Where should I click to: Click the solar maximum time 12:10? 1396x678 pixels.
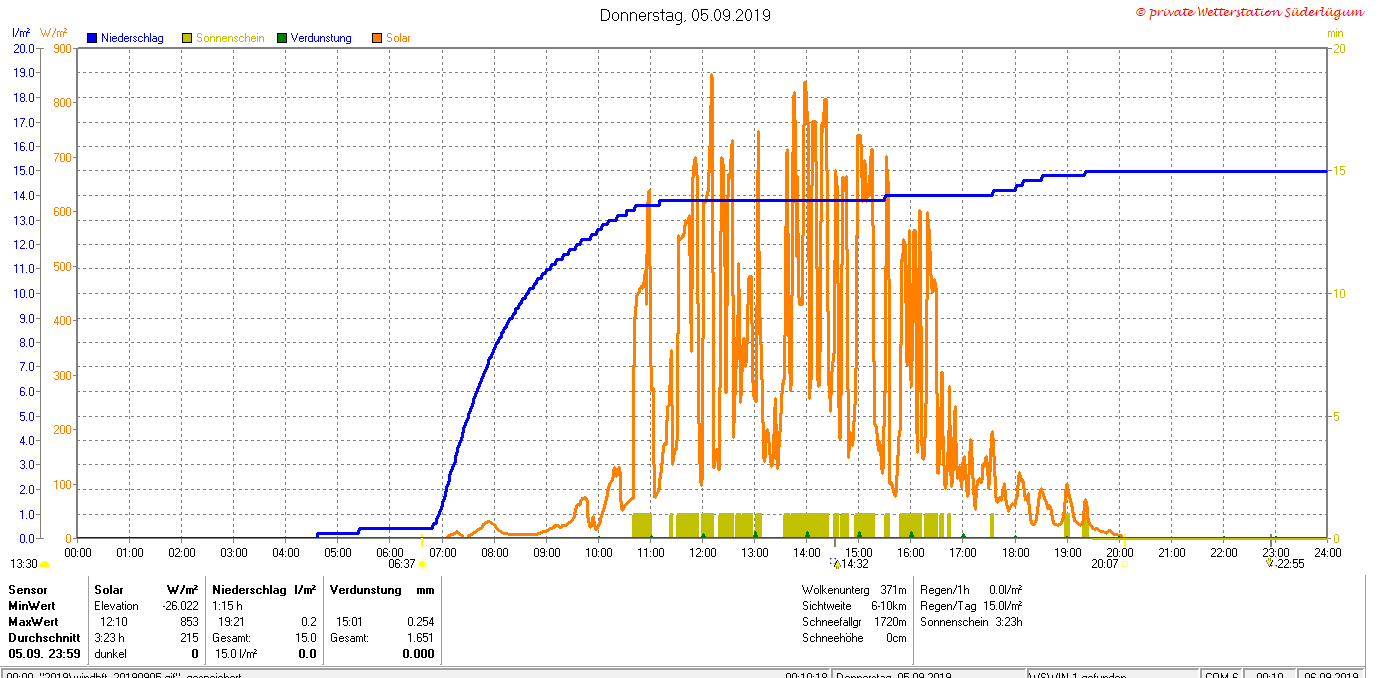tap(114, 622)
